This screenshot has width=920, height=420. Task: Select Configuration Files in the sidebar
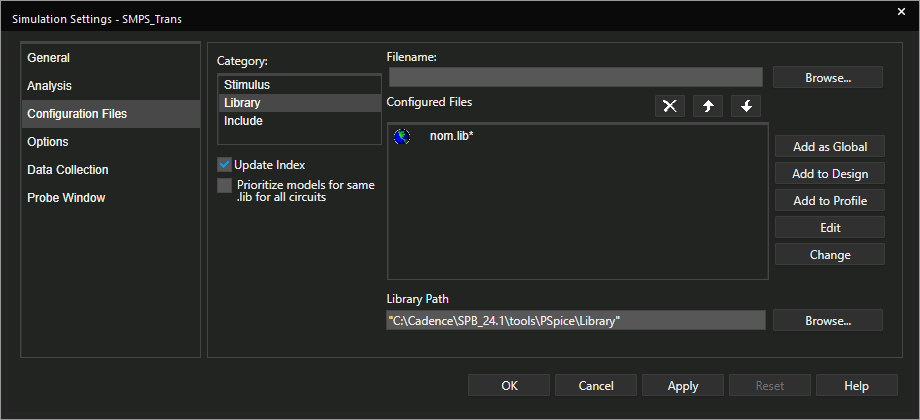pos(110,114)
